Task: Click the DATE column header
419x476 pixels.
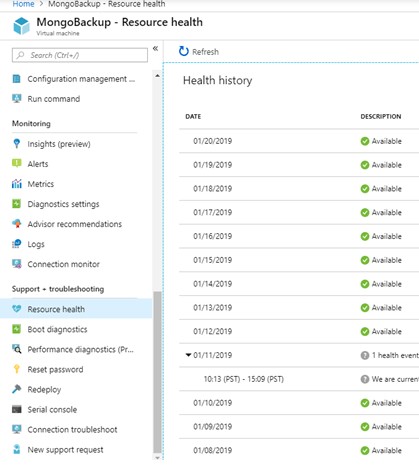Action: (x=193, y=116)
